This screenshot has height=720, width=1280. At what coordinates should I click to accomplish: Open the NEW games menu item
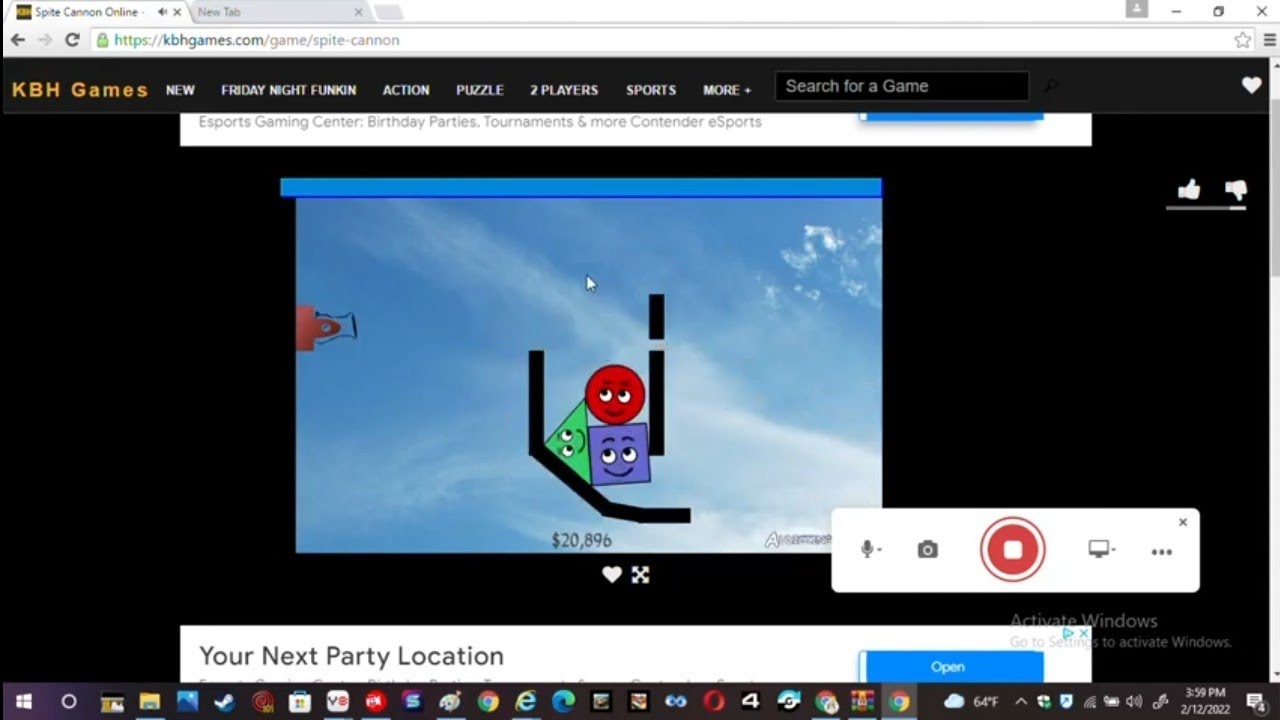coord(180,90)
